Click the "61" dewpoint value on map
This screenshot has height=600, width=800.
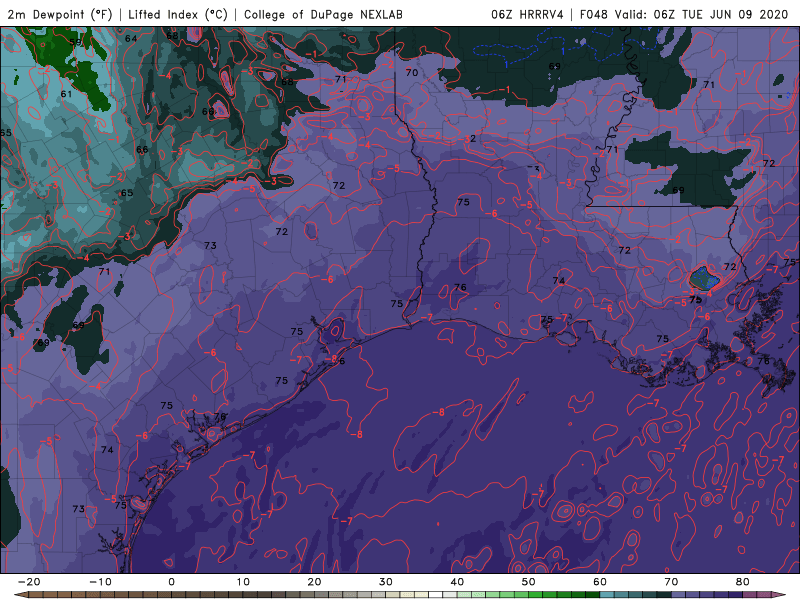pos(66,94)
